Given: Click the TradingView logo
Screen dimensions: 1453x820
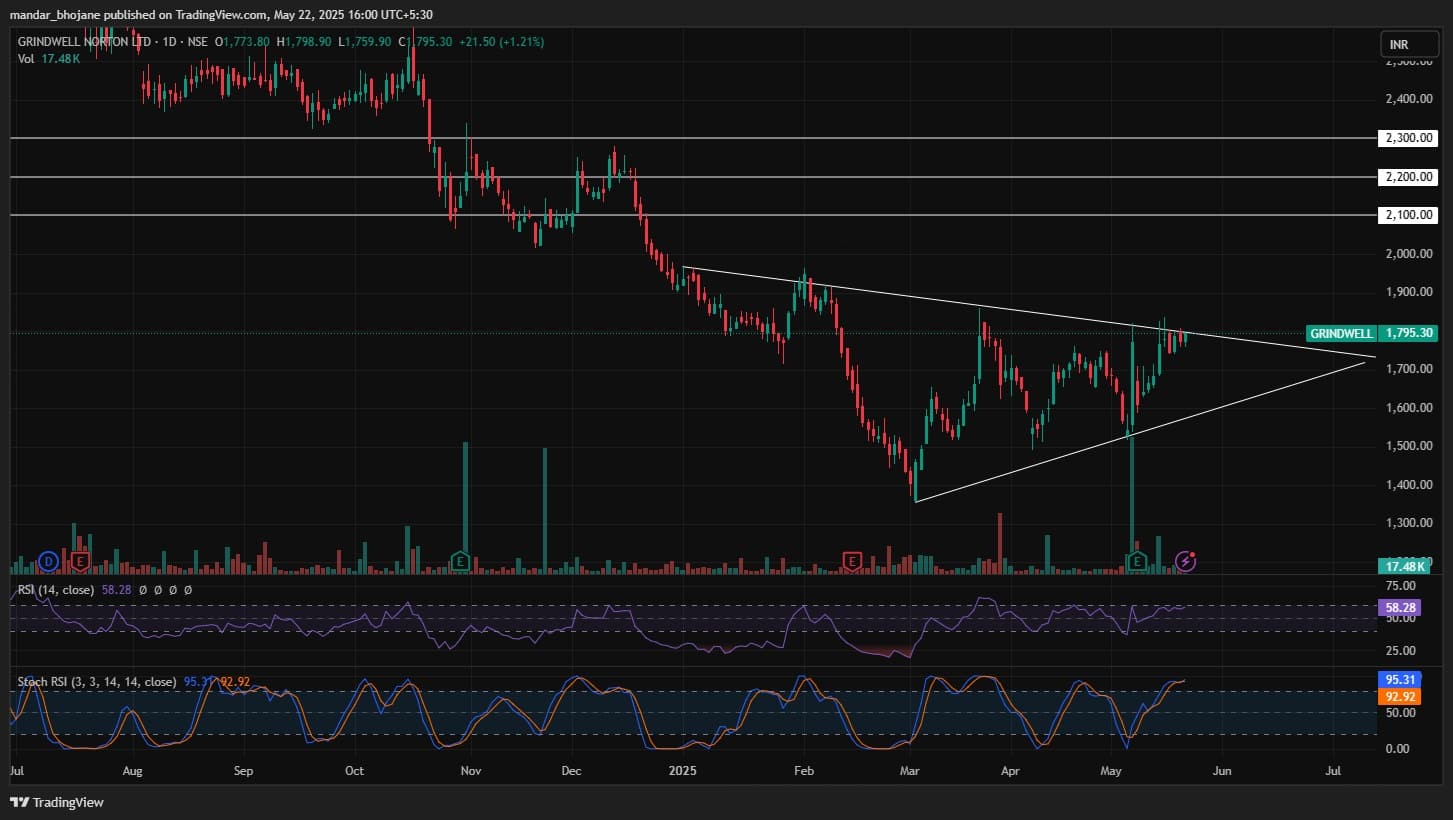Looking at the screenshot, I should 57,802.
